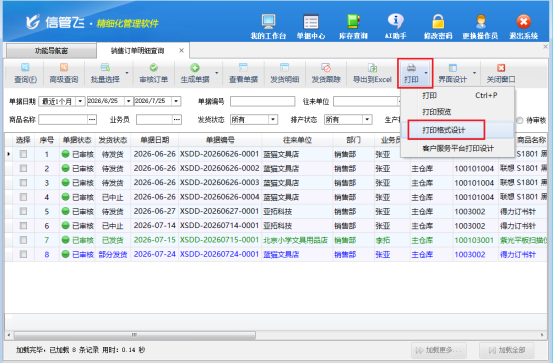Image resolution: width=554 pixels, height=364 pixels.
Task: Click 更换操作员 icon
Action: (480, 27)
